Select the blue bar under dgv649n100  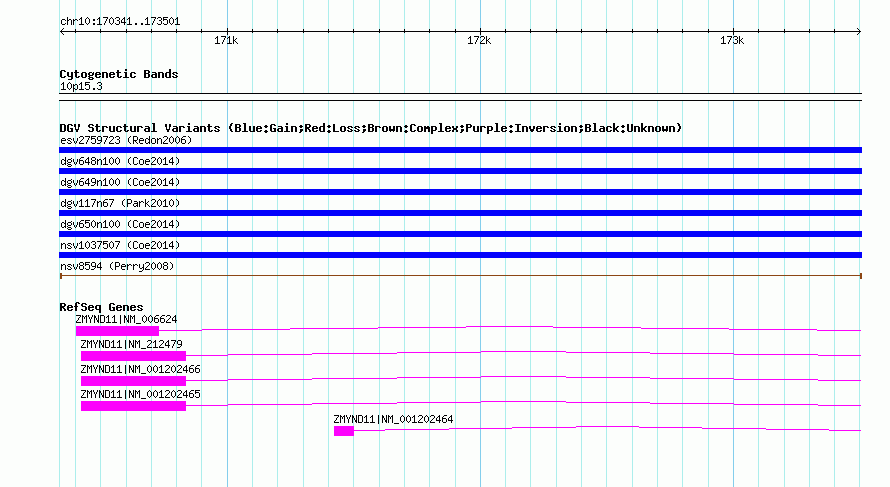click(x=460, y=192)
